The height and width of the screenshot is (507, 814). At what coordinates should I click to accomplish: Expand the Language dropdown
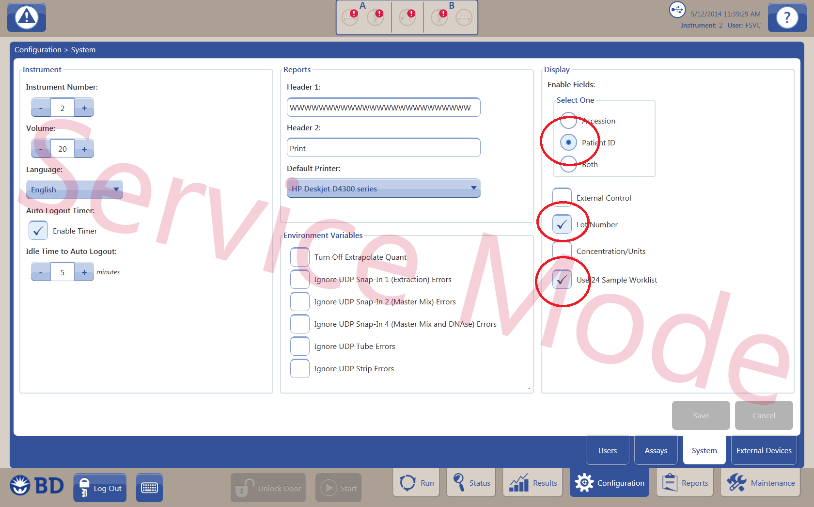[75, 189]
